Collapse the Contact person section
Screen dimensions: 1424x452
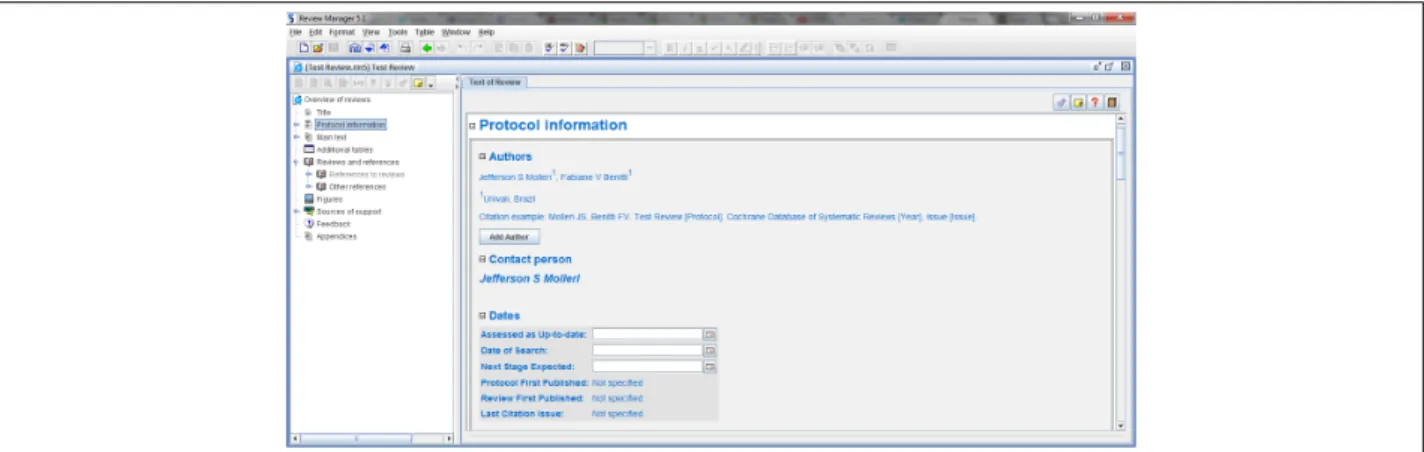(482, 259)
